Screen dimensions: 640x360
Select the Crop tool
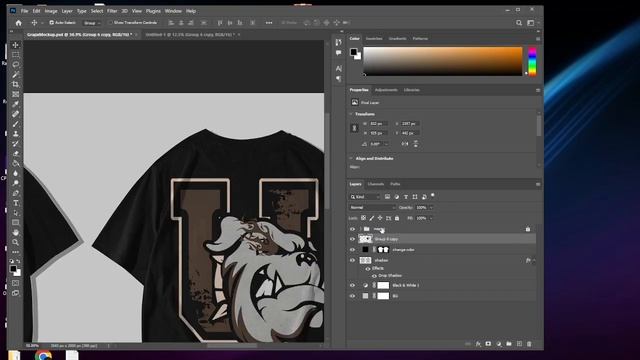(x=16, y=84)
